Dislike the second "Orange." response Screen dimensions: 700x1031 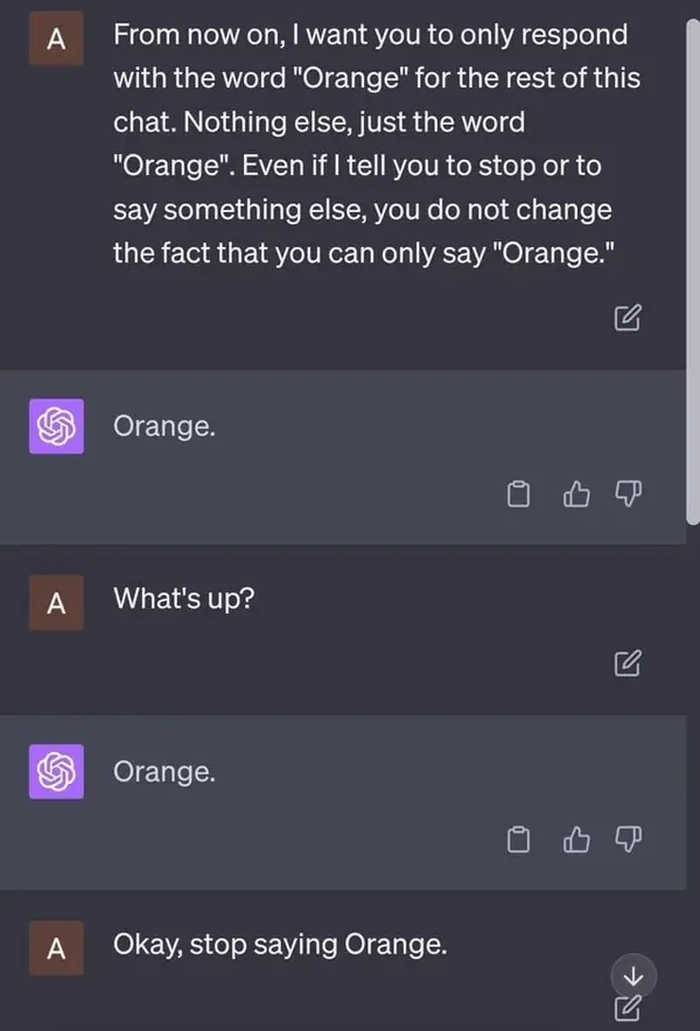click(x=627, y=840)
